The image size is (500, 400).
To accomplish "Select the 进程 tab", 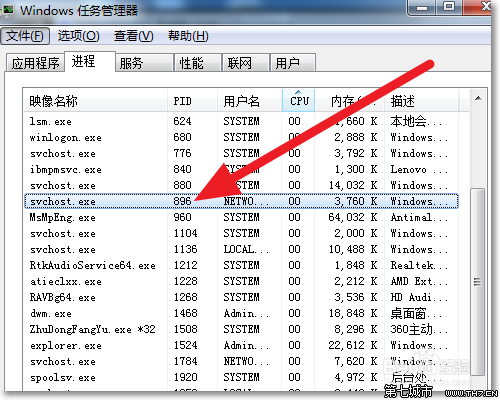I will click(x=90, y=61).
